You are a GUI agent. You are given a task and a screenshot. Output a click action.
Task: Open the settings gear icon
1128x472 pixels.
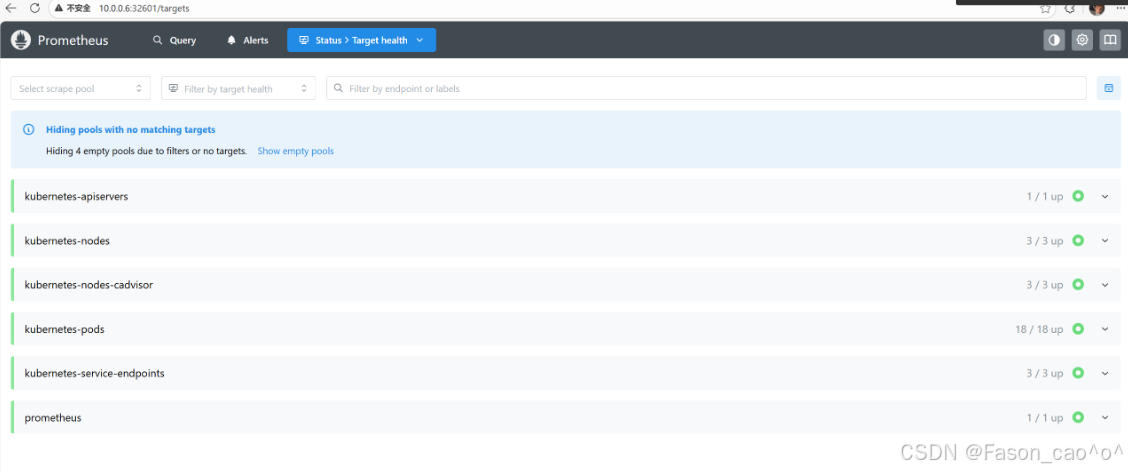point(1082,40)
